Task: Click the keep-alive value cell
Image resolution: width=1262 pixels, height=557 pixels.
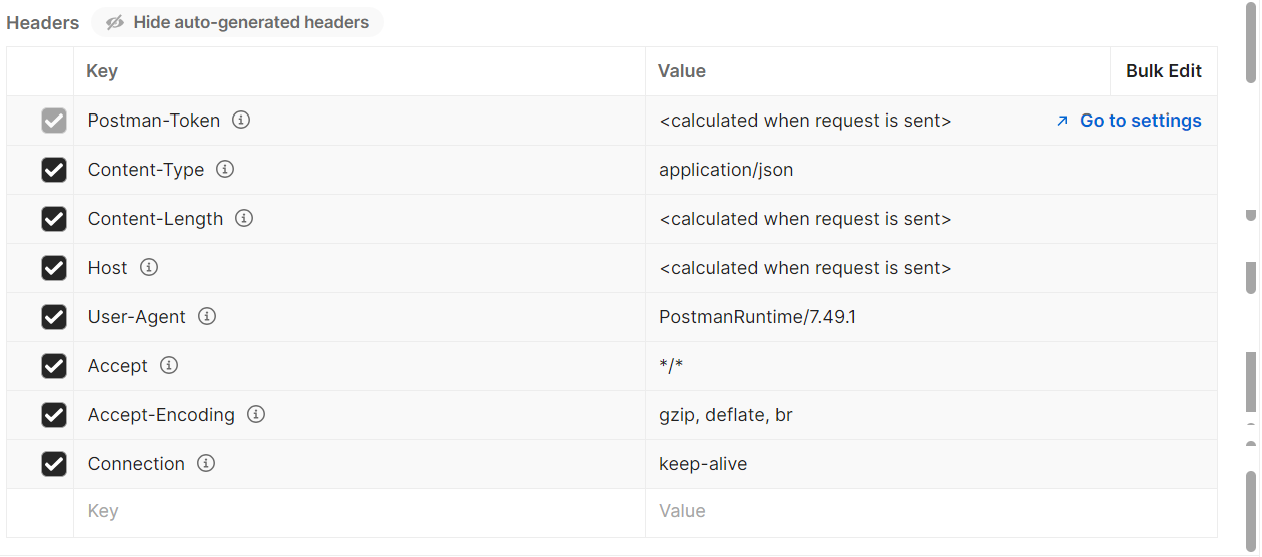Action: 703,464
